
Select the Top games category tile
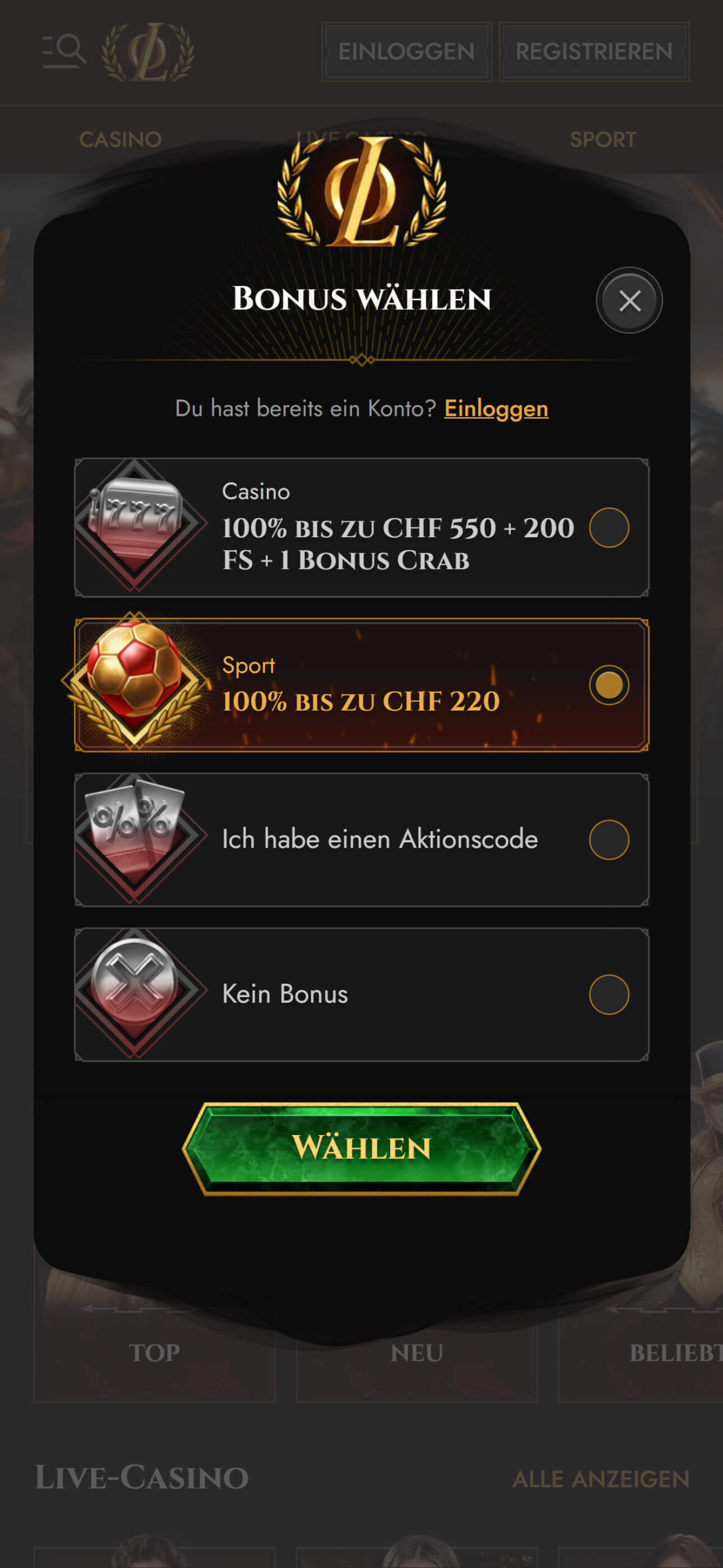click(154, 1352)
